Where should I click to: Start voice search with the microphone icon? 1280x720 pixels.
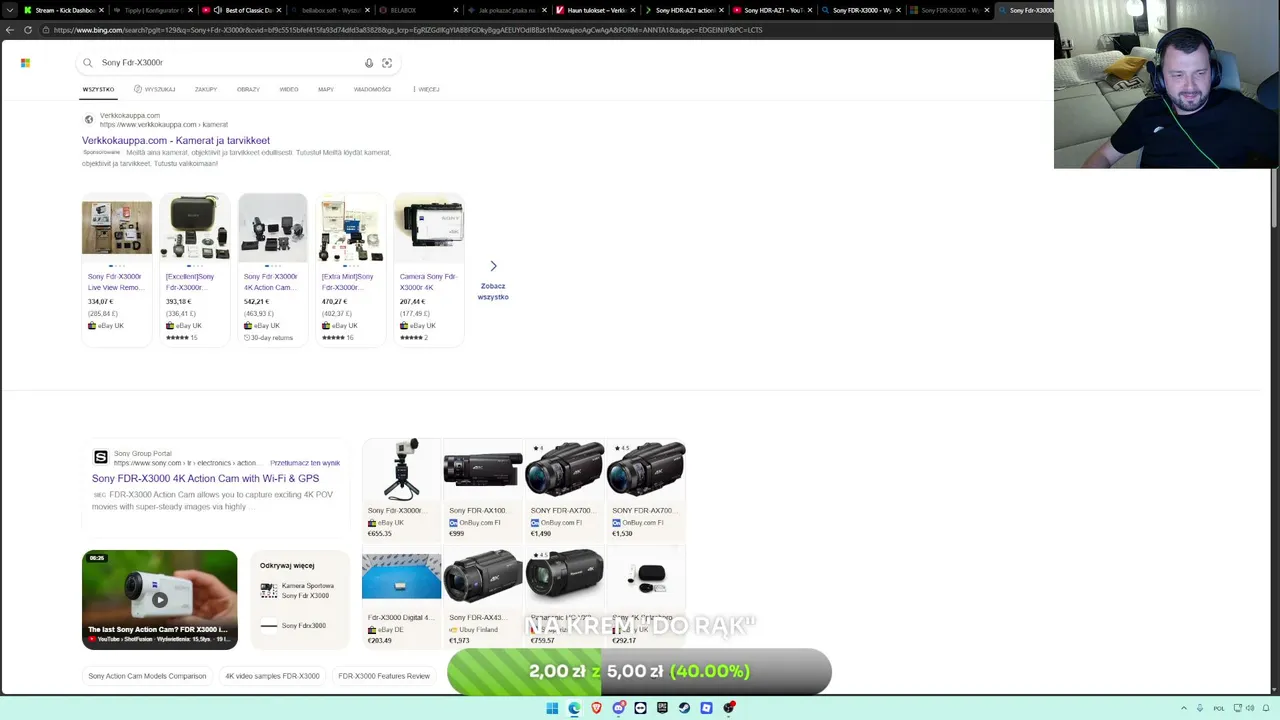[369, 63]
